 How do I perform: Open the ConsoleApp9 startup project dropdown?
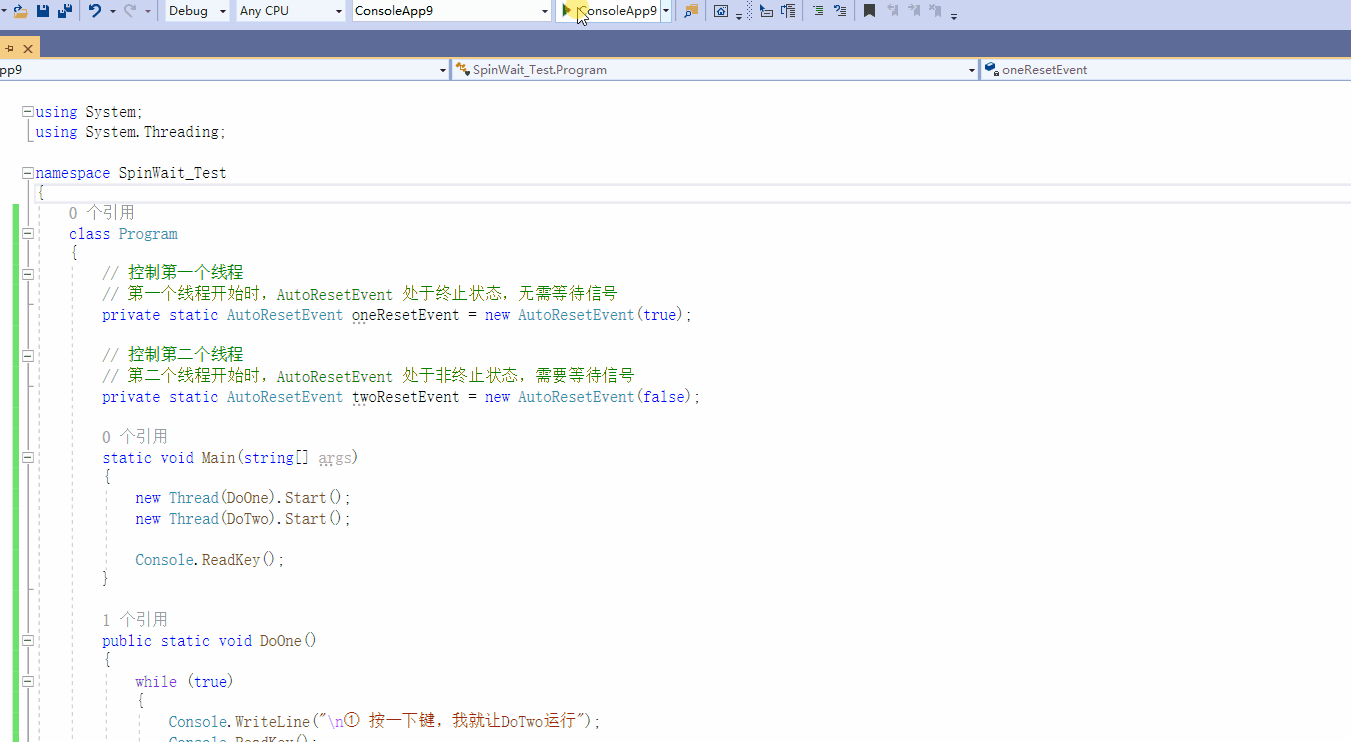[451, 11]
